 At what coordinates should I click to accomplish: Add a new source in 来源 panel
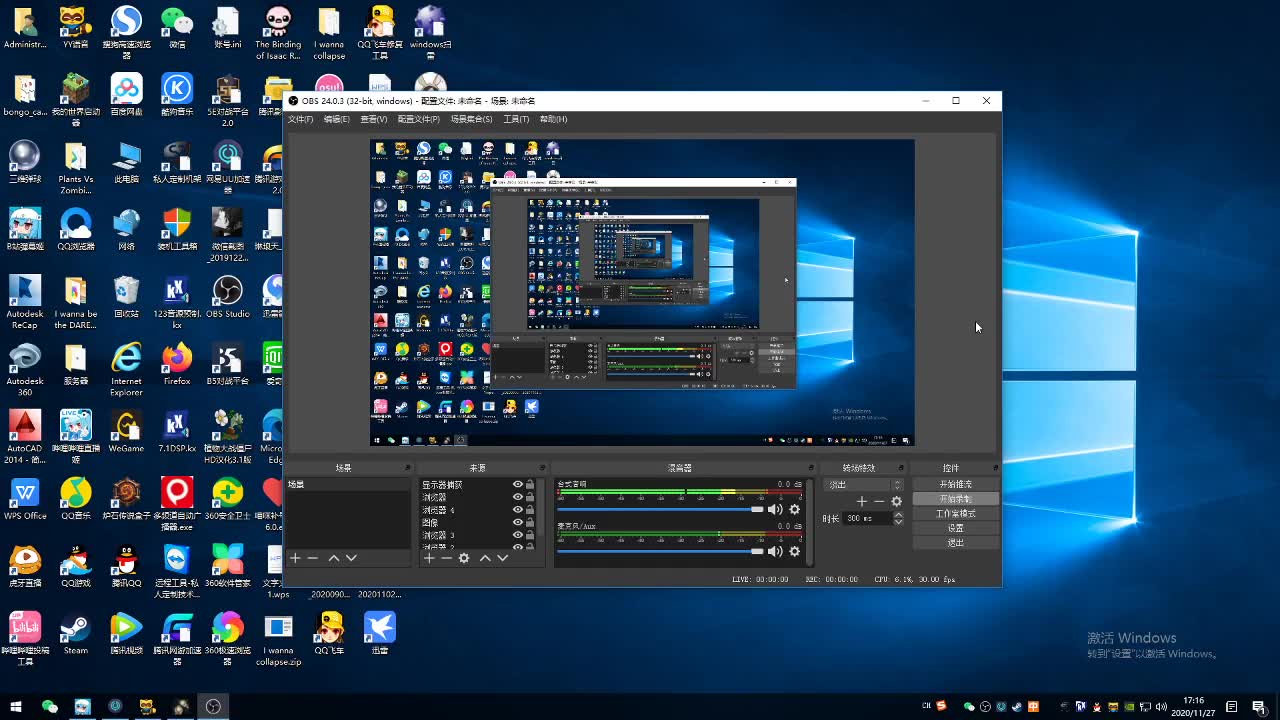(x=429, y=558)
